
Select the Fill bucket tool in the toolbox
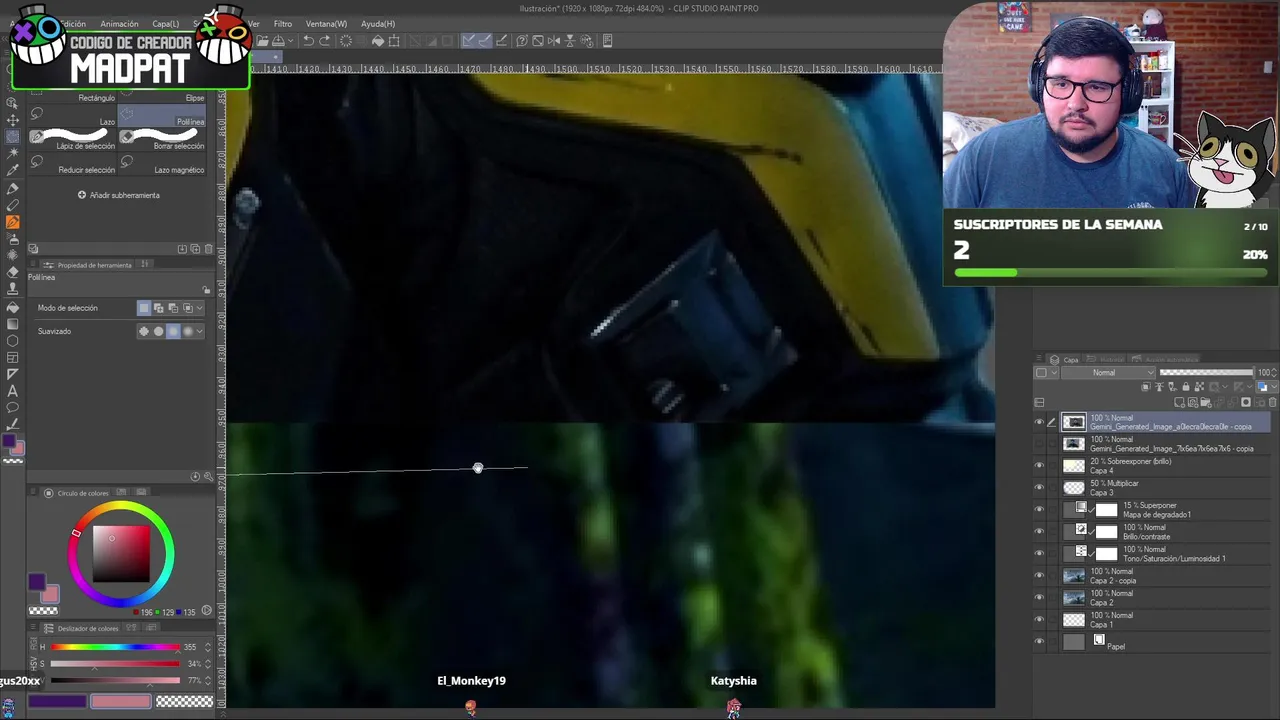coord(13,306)
